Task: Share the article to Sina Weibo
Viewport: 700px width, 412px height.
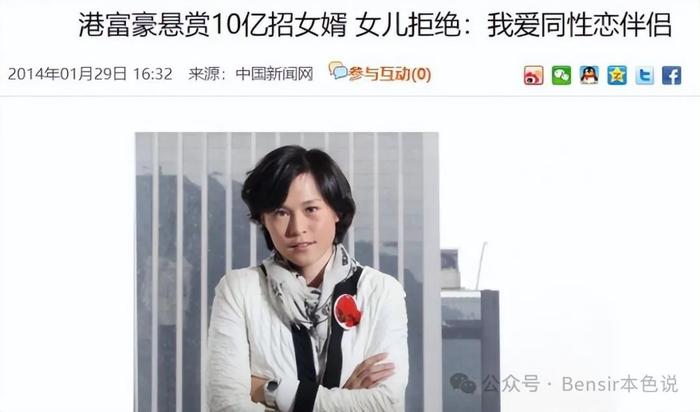Action: [x=533, y=75]
